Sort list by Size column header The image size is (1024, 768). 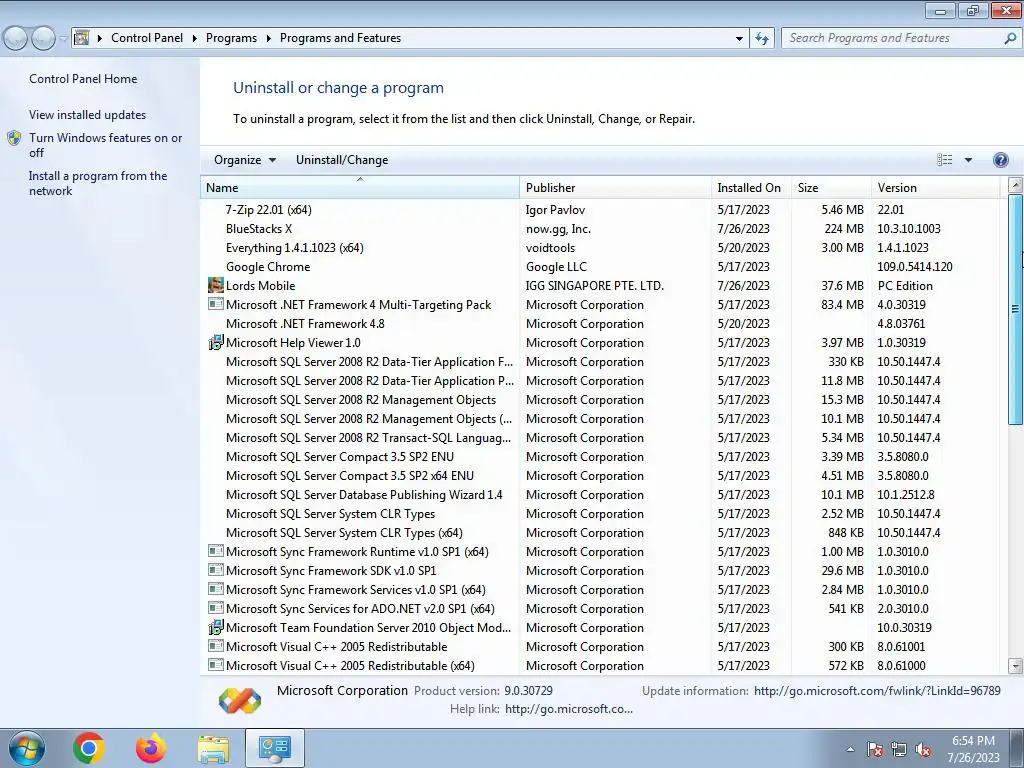[831, 187]
